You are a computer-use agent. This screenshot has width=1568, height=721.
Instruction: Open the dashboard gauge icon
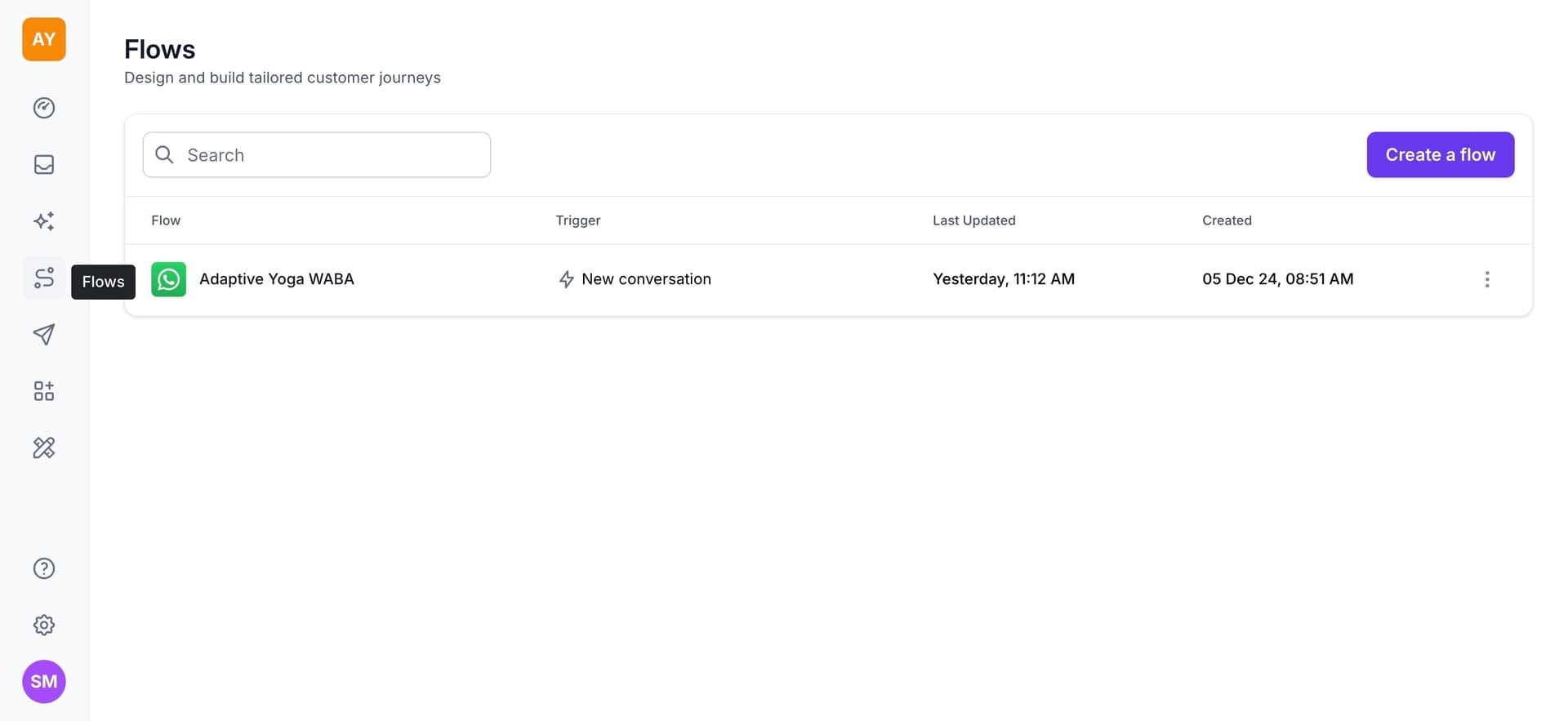(44, 108)
